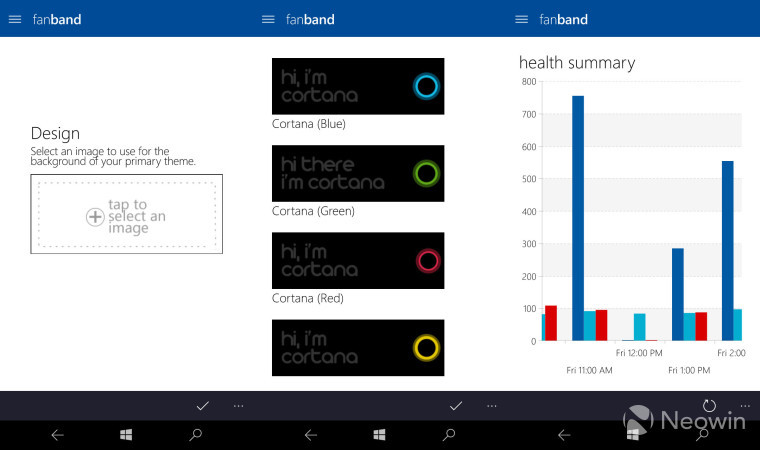Go back on the Design screen
The height and width of the screenshot is (450, 760).
[x=58, y=435]
